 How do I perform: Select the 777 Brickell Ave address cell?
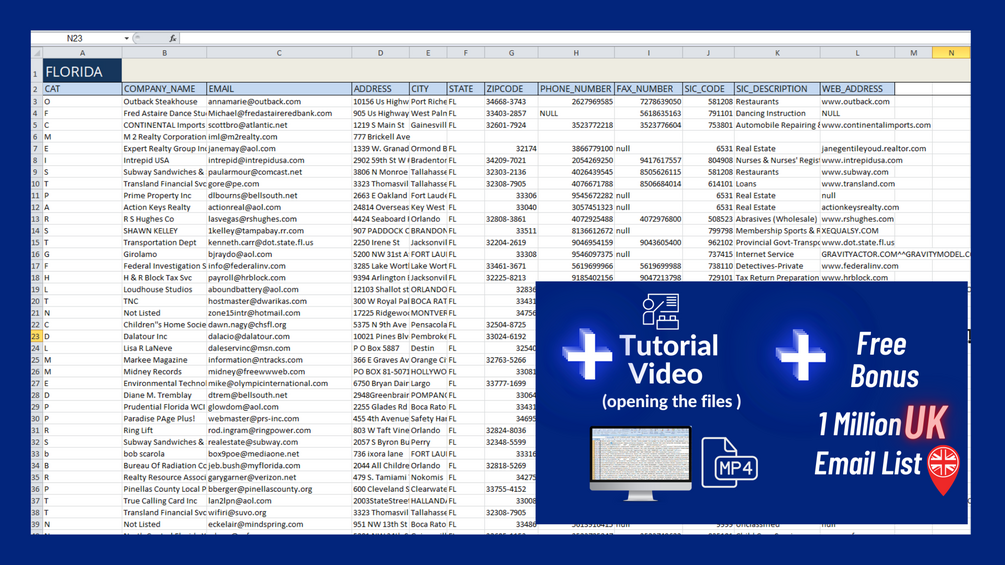pyautogui.click(x=380, y=136)
